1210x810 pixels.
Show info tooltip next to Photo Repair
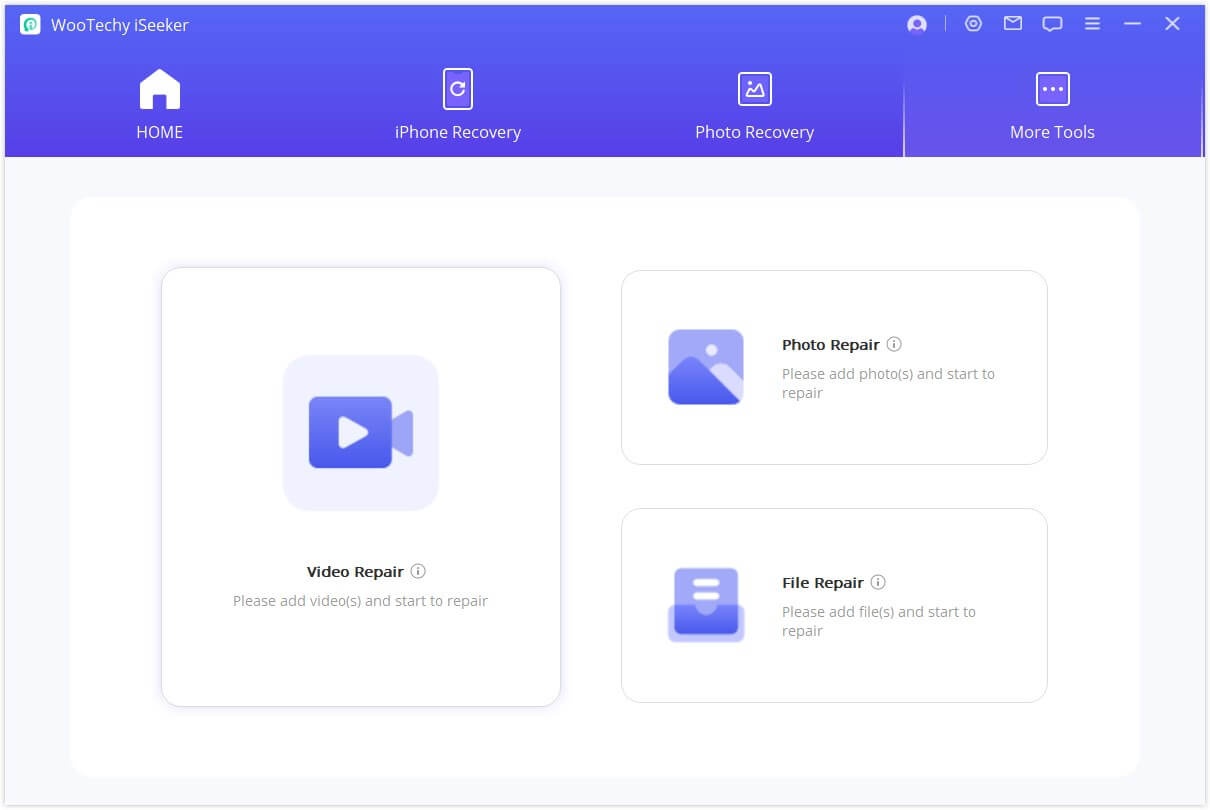(x=894, y=344)
